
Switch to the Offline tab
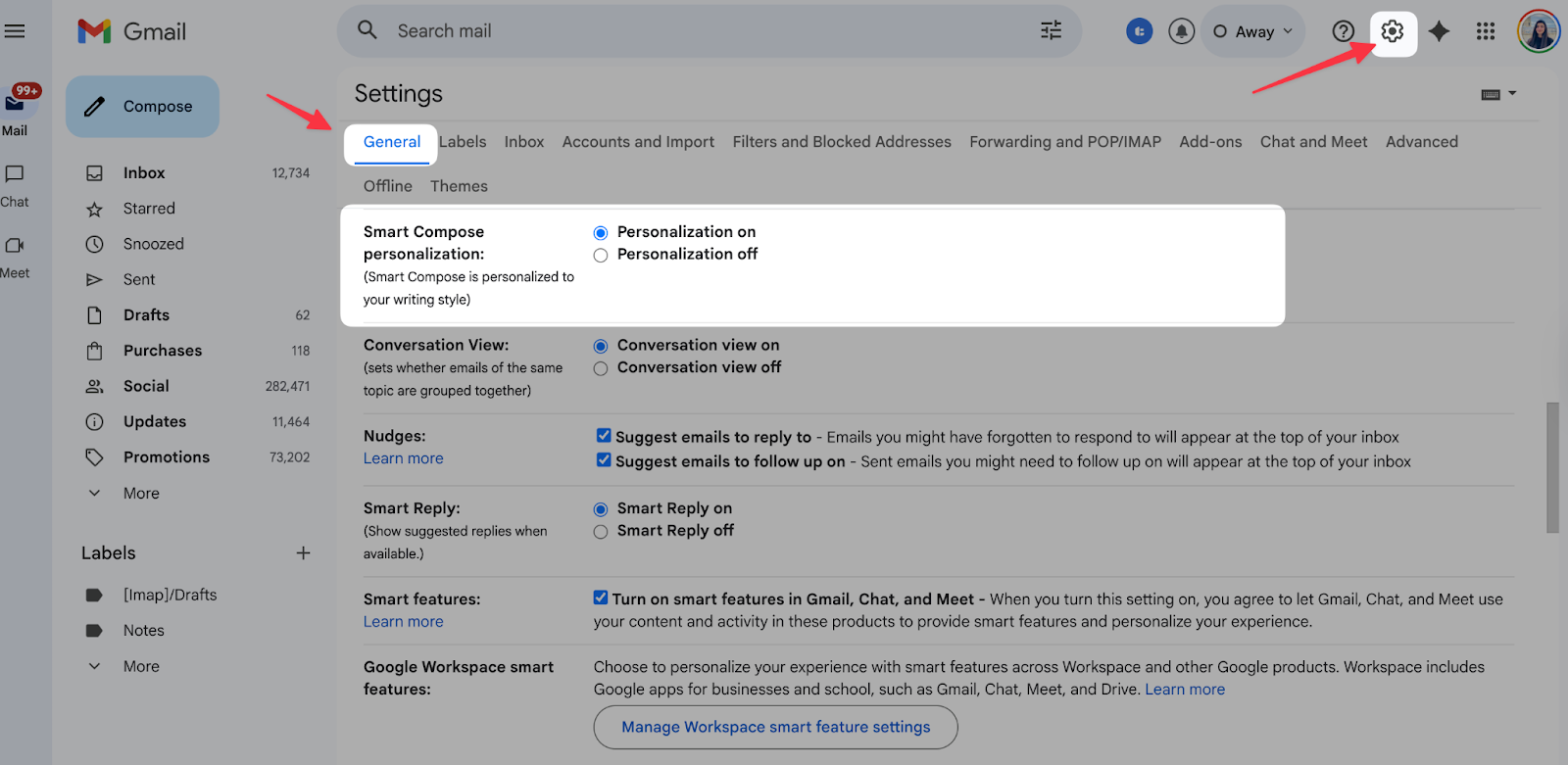[388, 186]
